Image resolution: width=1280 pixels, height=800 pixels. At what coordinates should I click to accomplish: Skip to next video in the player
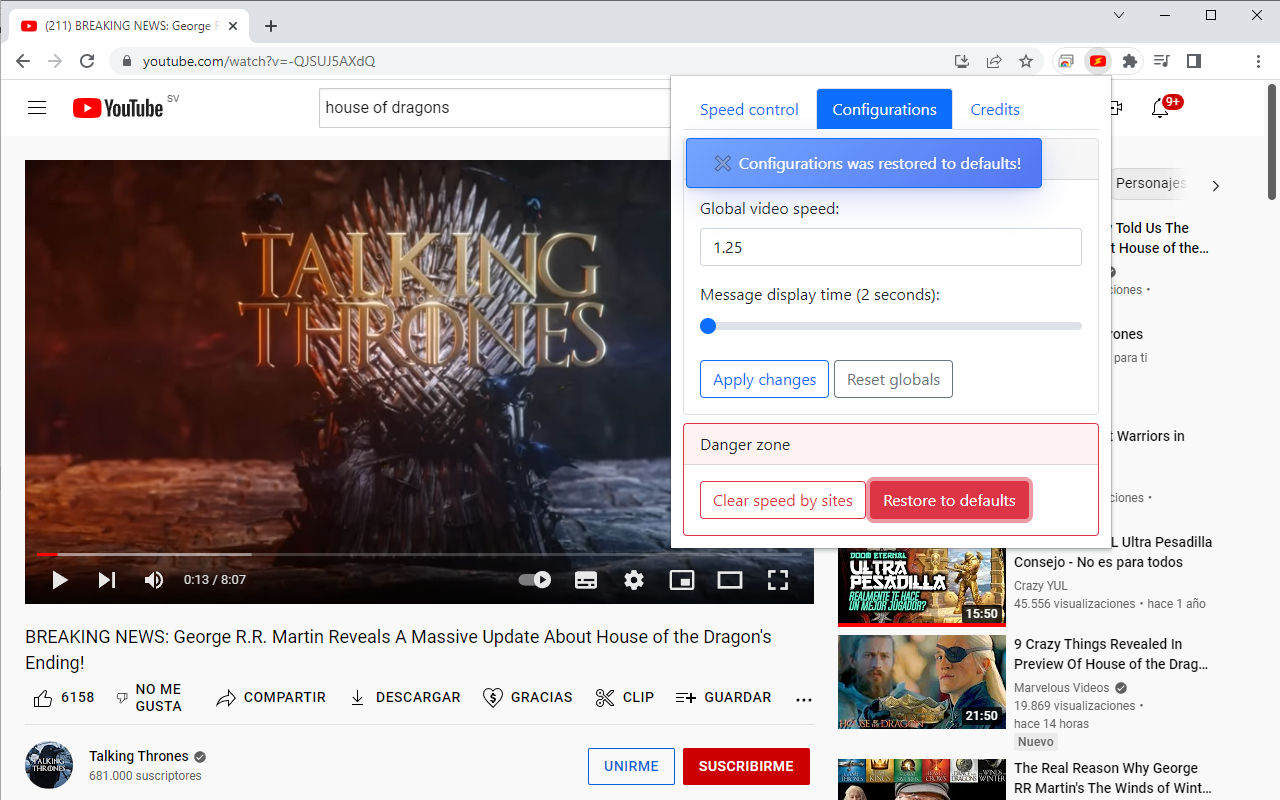tap(107, 580)
